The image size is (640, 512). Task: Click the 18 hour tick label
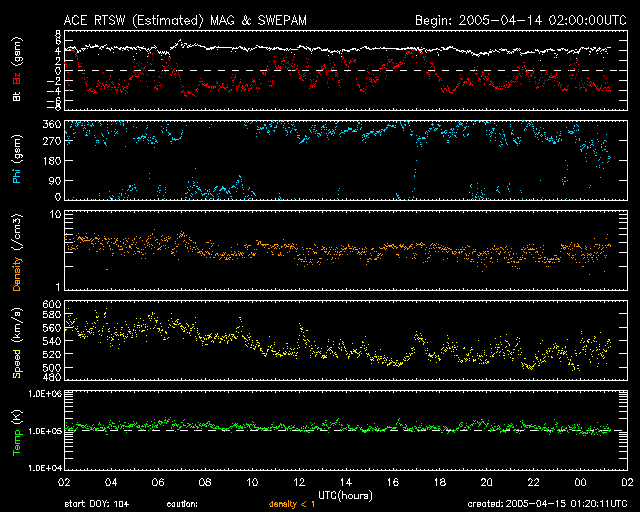pyautogui.click(x=440, y=482)
